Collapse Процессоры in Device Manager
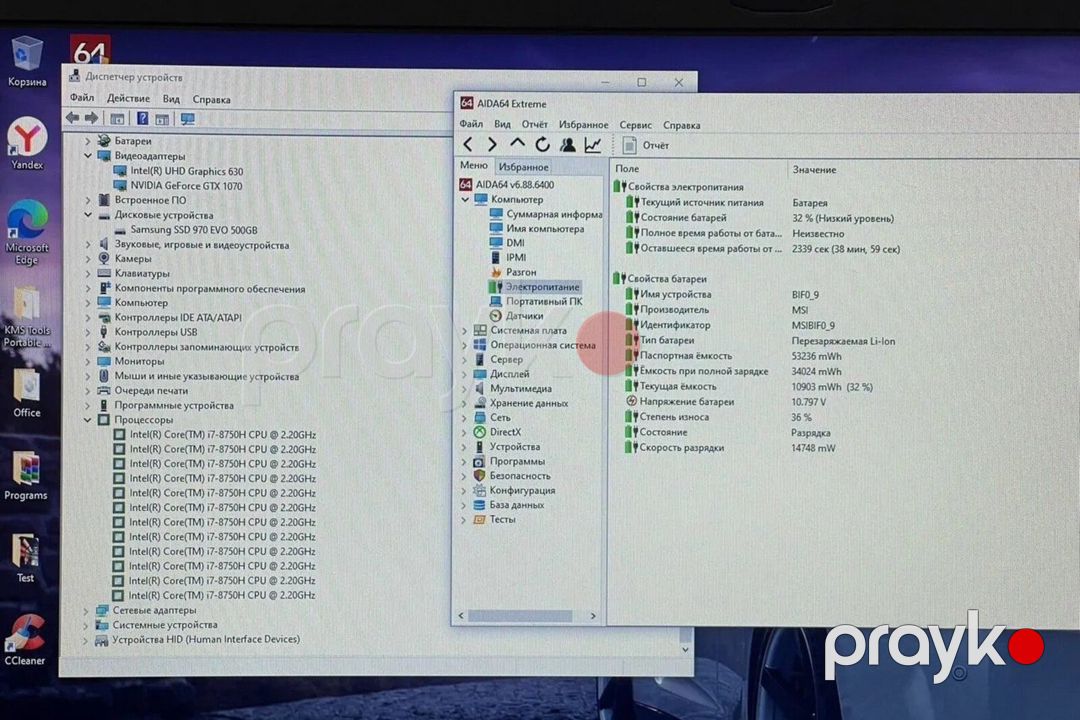 point(87,420)
